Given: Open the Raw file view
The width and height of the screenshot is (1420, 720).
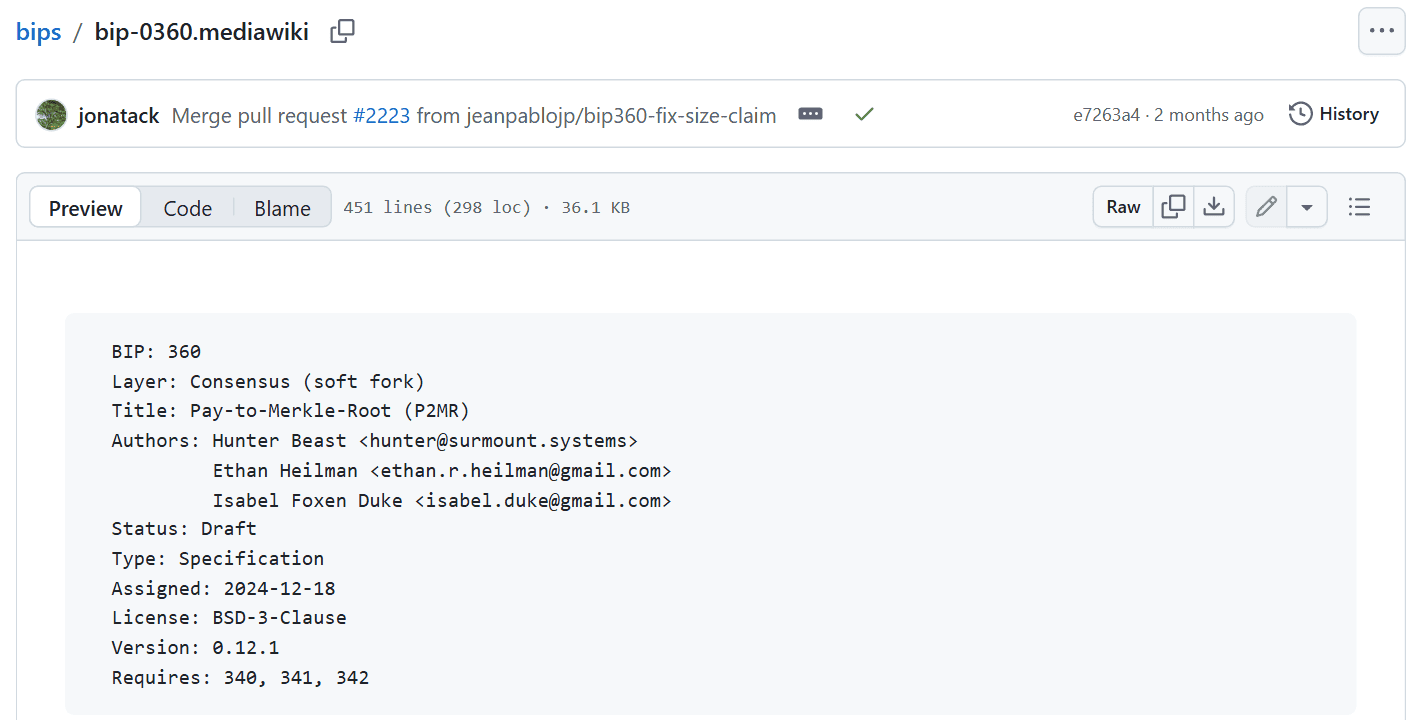Looking at the screenshot, I should pos(1123,207).
